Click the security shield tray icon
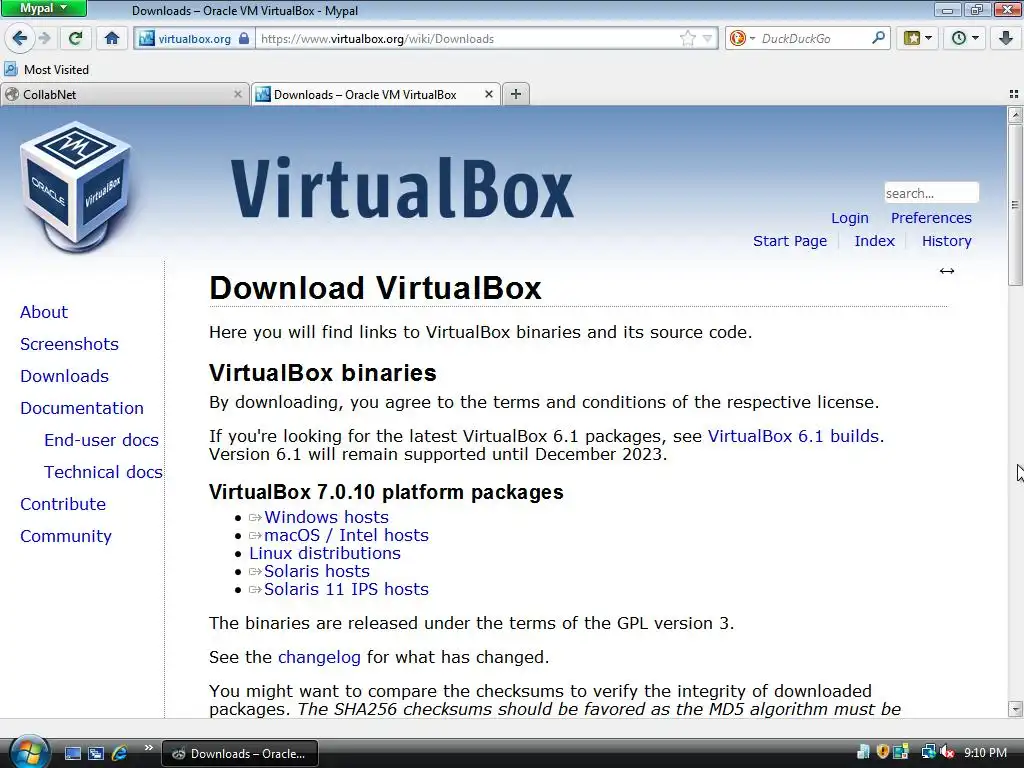1024x768 pixels. pos(882,752)
